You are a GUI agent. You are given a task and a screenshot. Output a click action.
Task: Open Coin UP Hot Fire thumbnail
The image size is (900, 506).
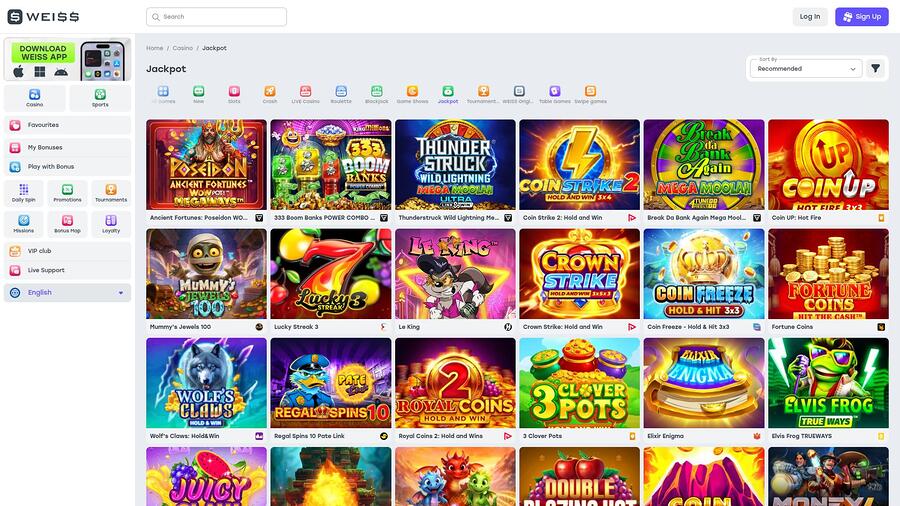tap(828, 165)
